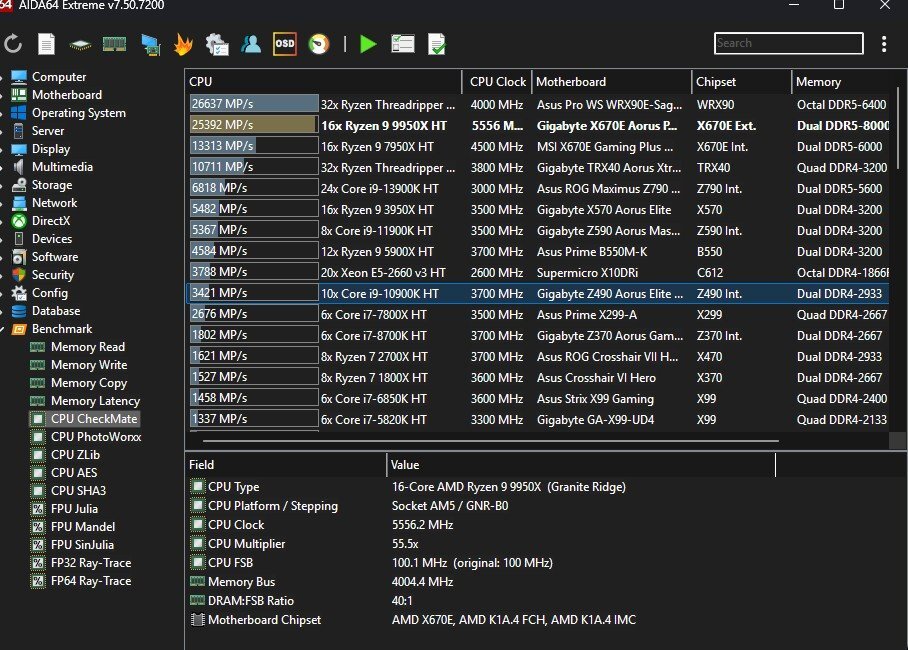908x650 pixels.
Task: Click the CPU Clock column header
Action: pyautogui.click(x=497, y=82)
